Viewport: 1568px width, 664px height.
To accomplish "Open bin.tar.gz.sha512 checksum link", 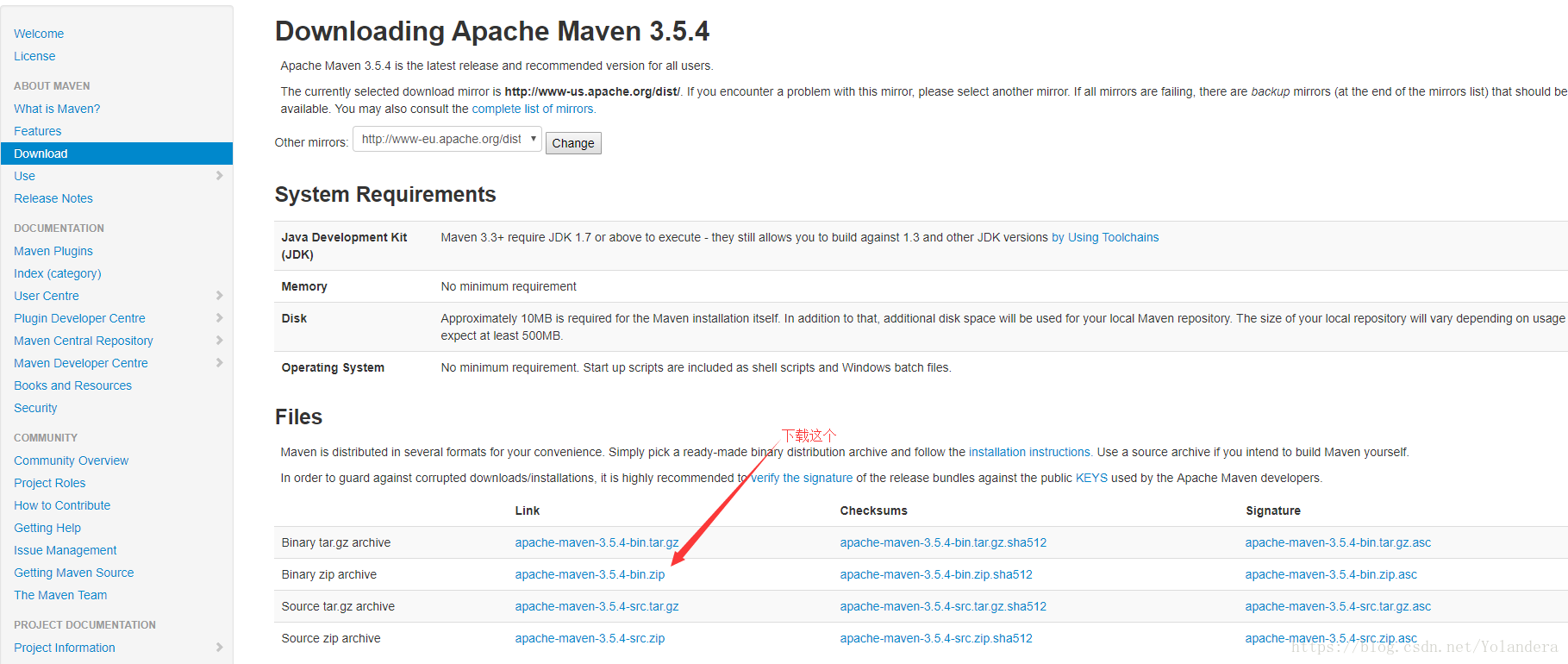I will (x=943, y=542).
